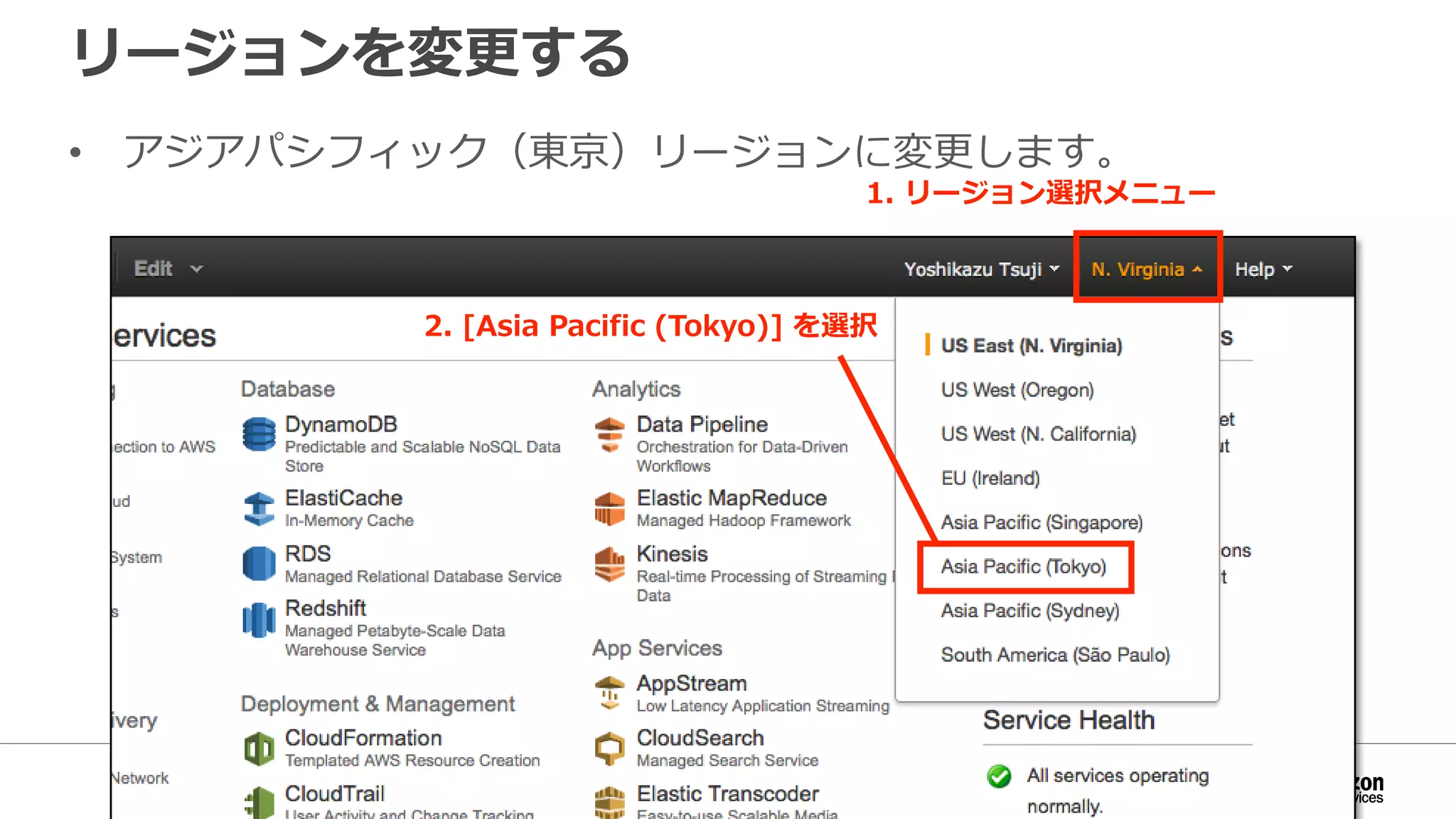
Task: Select EU (Ireland) region
Action: pos(990,478)
